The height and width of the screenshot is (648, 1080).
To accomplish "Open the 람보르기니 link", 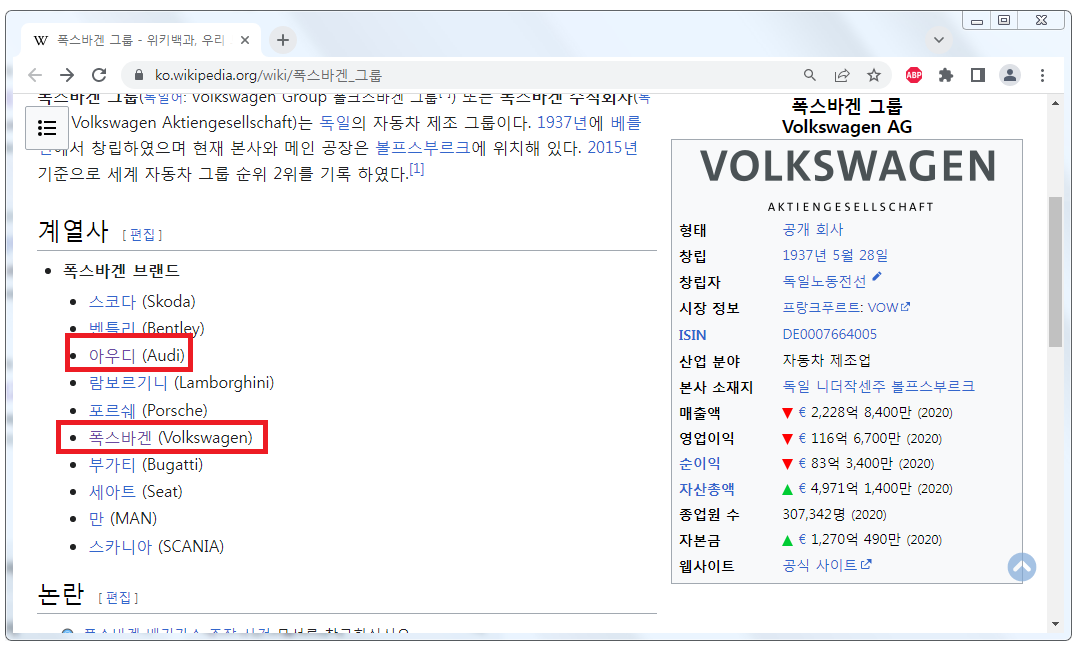I will pyautogui.click(x=128, y=383).
